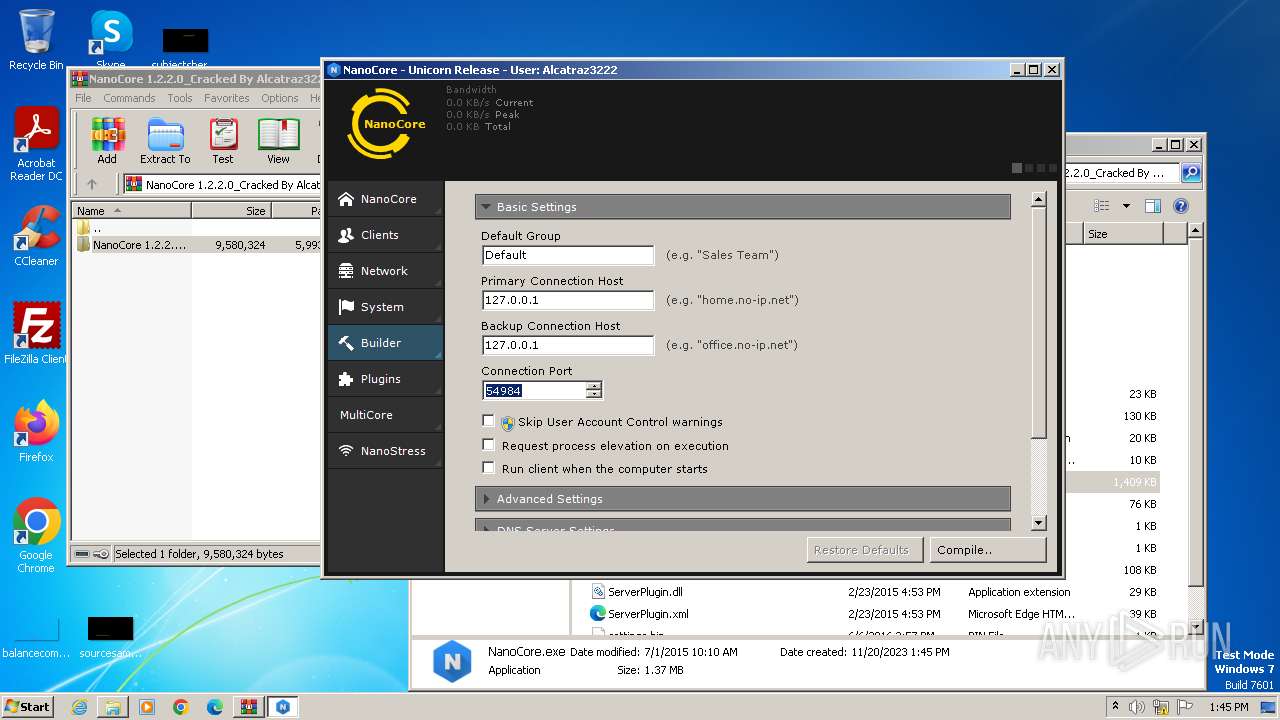The image size is (1280, 720).
Task: Switch to the Clients sidebar tab
Action: (x=385, y=235)
